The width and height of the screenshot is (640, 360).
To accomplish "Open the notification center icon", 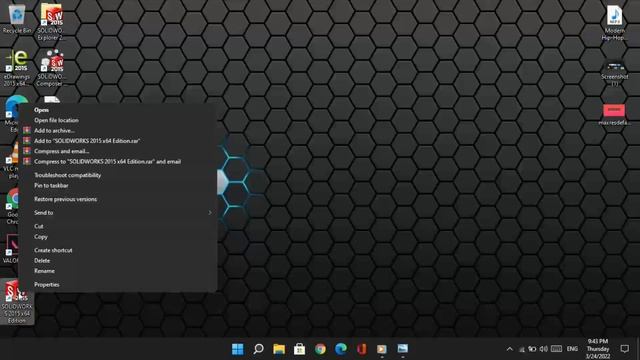I will point(624,349).
